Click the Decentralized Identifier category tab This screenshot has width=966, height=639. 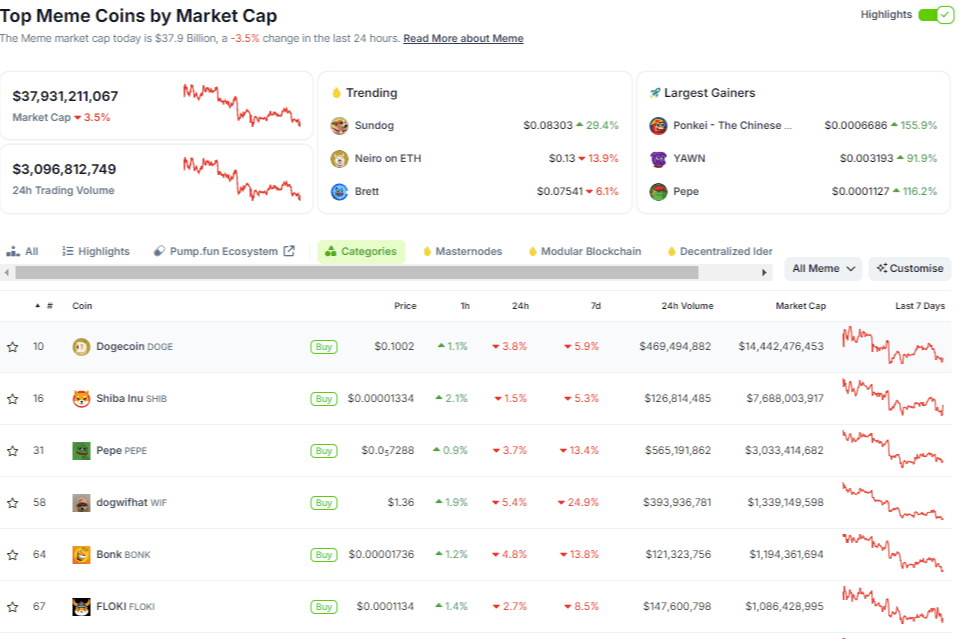[x=719, y=251]
